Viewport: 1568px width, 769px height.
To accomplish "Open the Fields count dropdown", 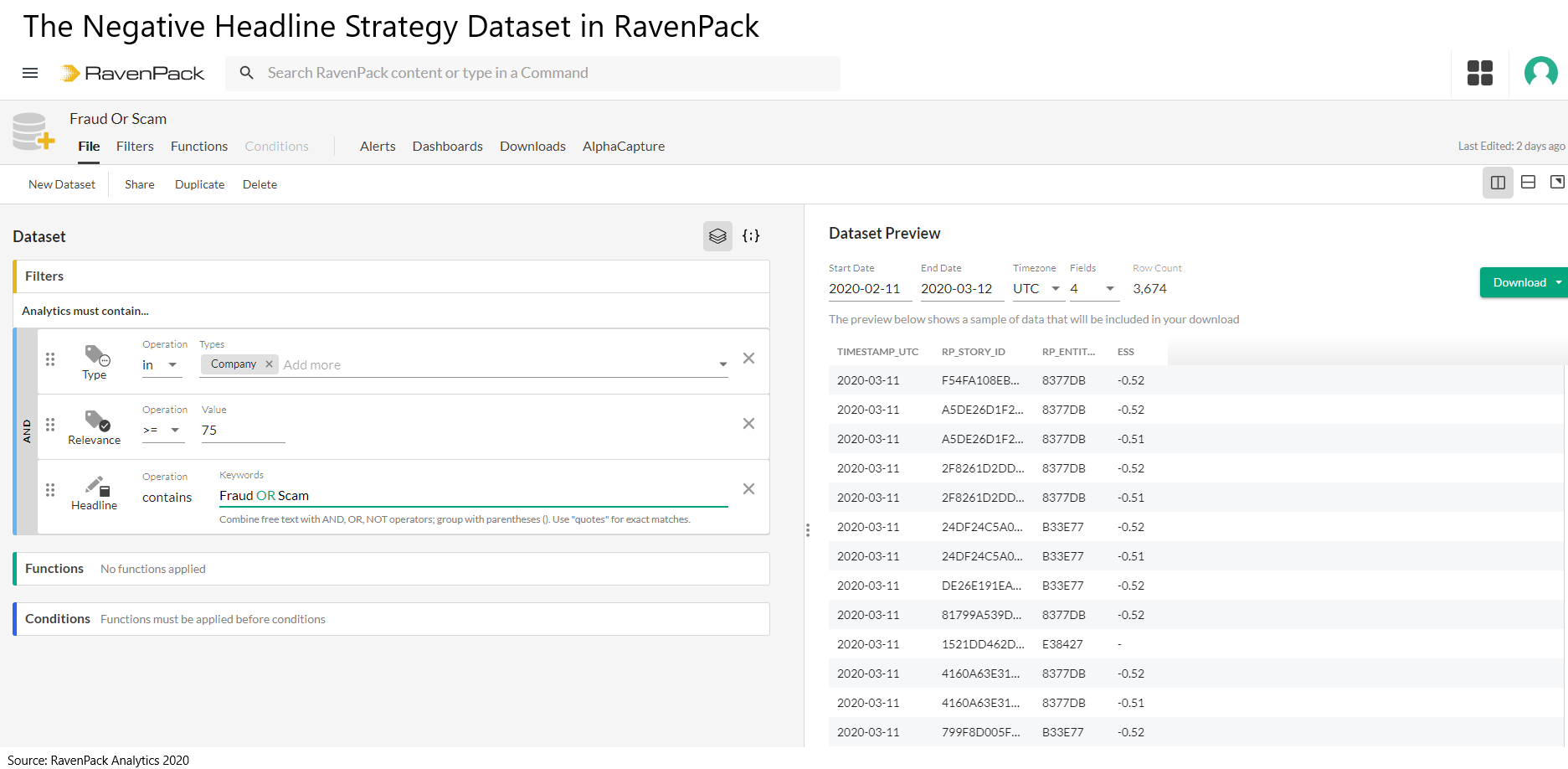I will (1092, 289).
